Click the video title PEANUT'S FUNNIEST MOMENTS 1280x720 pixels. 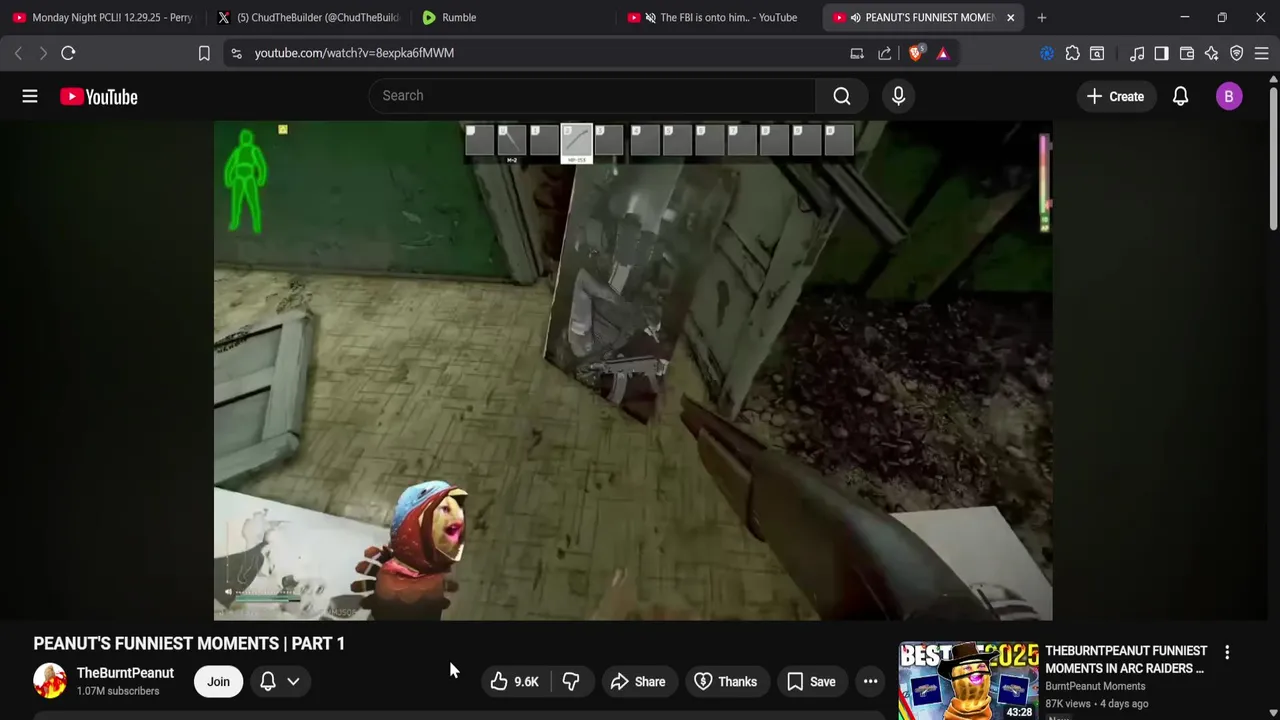tap(189, 643)
